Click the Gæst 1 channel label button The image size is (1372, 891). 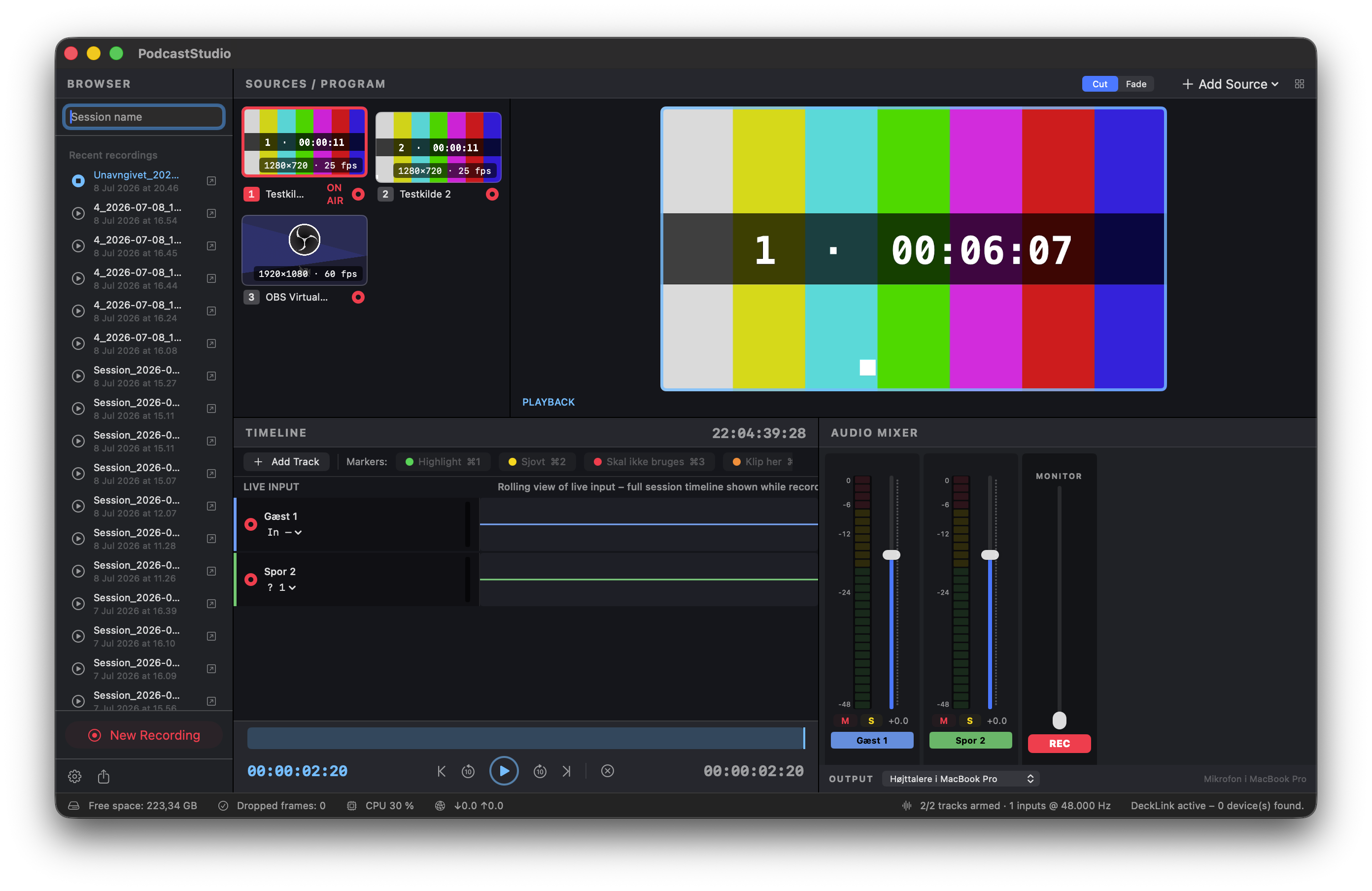[x=872, y=741]
